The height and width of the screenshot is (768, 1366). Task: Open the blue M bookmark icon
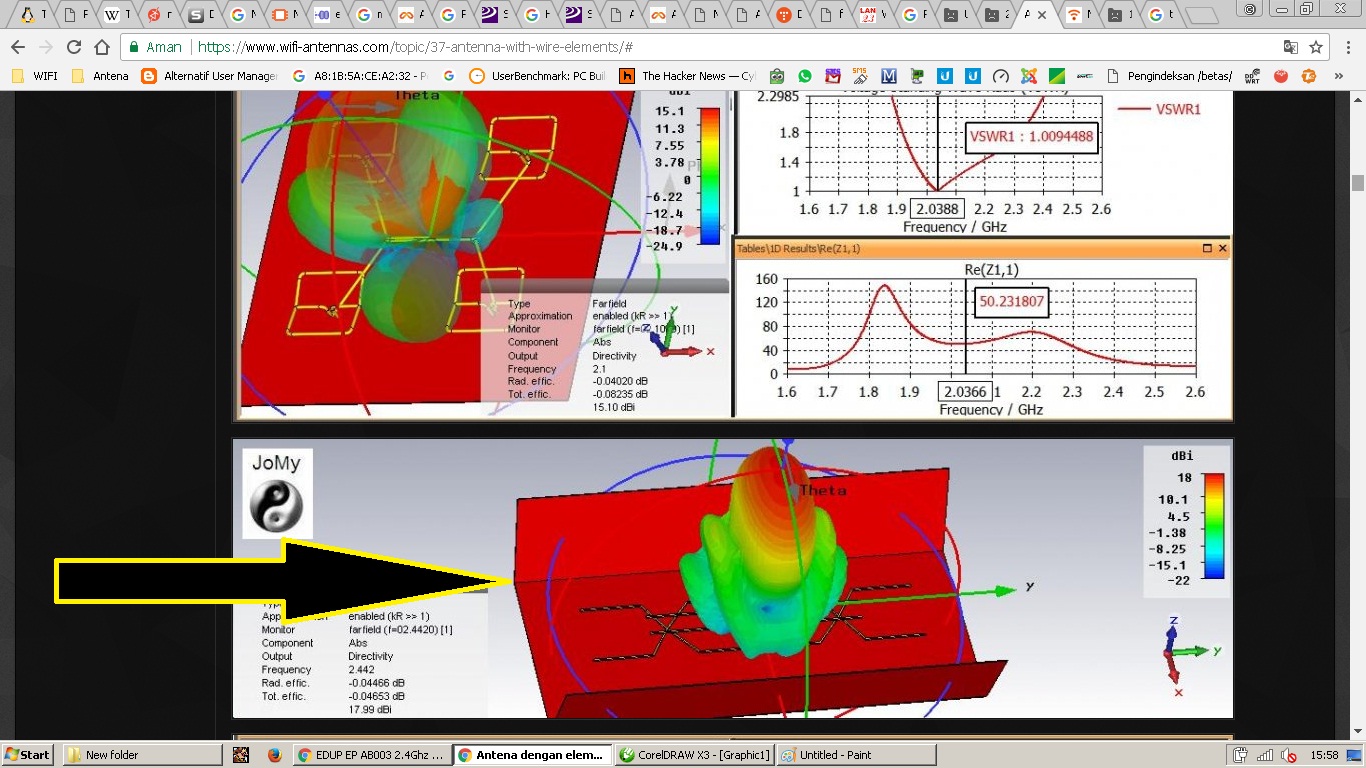888,76
